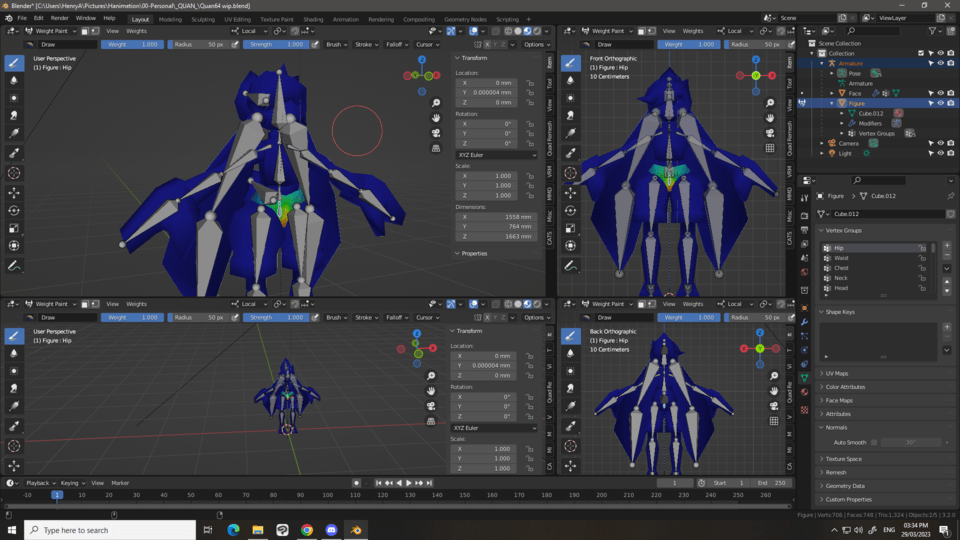Screen dimensions: 960x540
Task: Click the add vertex group plus button
Action: (947, 246)
